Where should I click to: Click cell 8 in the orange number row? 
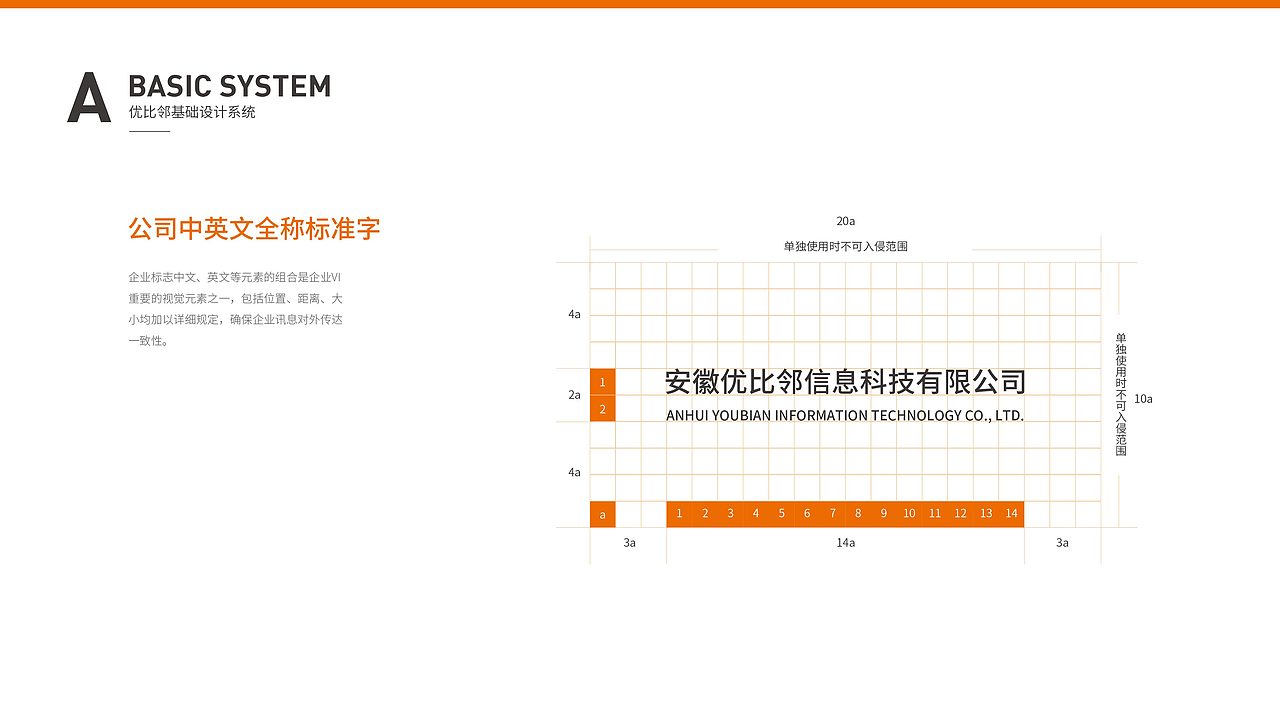[x=858, y=514]
